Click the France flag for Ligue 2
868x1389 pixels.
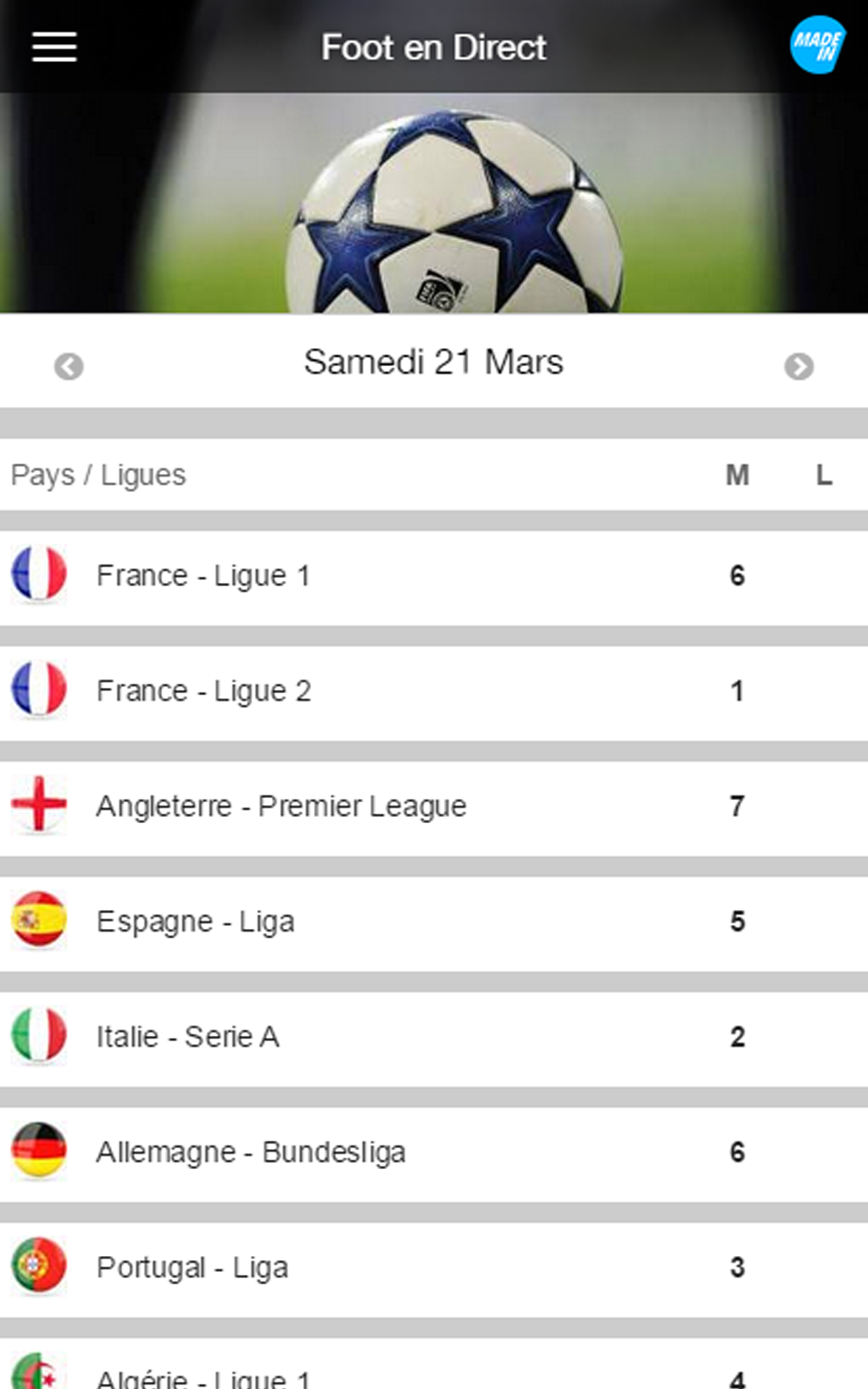click(x=39, y=689)
